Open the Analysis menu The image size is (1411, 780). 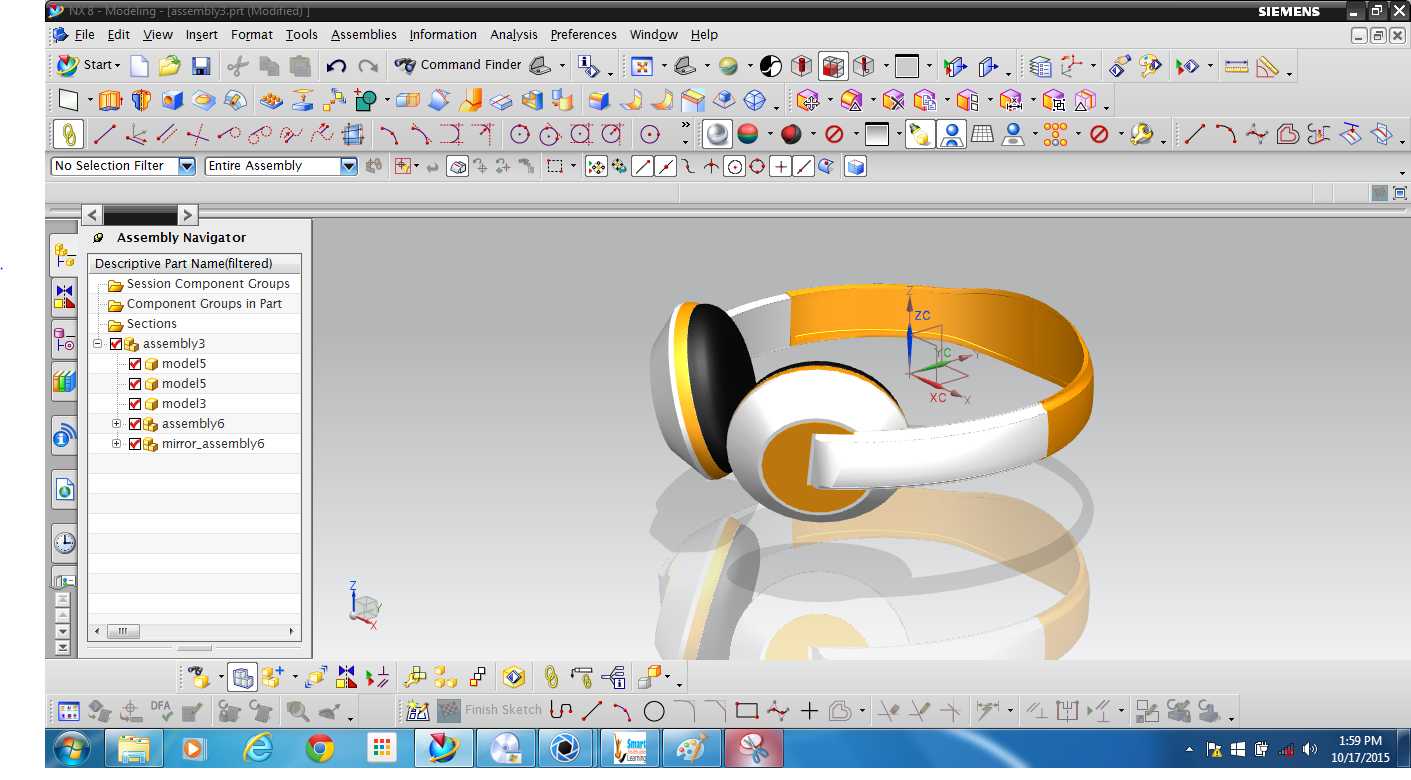(x=514, y=35)
